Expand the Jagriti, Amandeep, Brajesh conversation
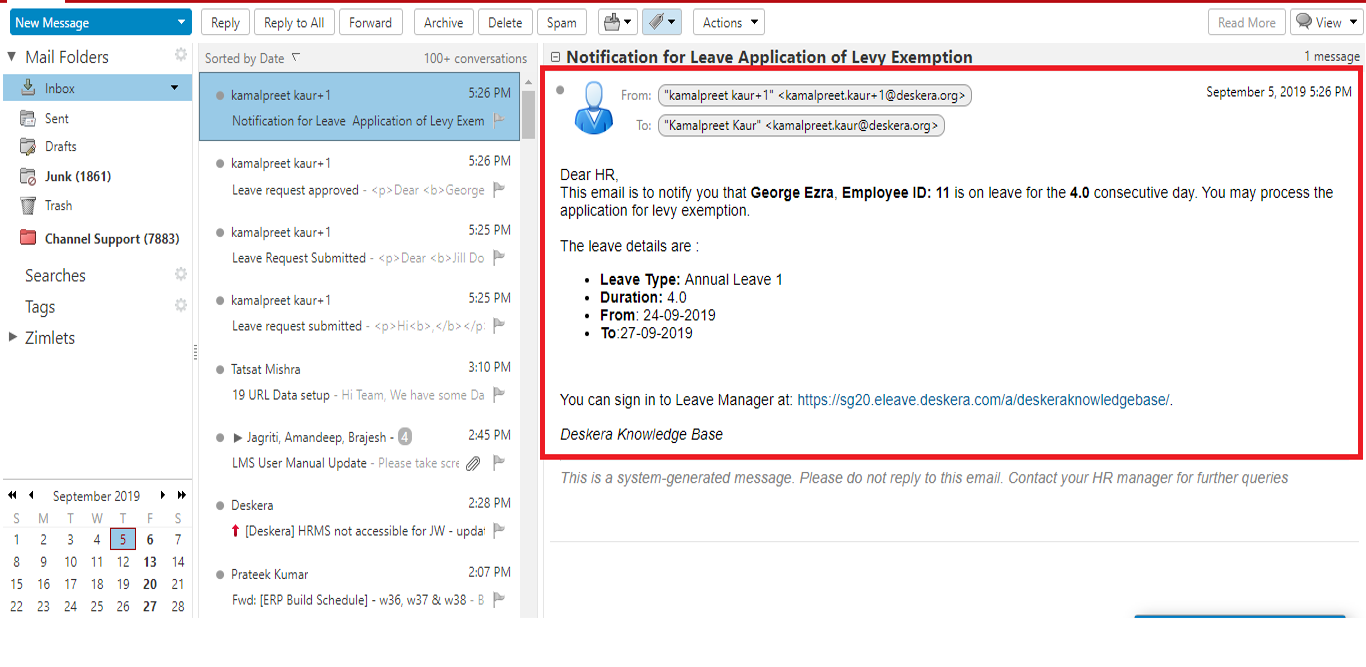 click(x=237, y=437)
